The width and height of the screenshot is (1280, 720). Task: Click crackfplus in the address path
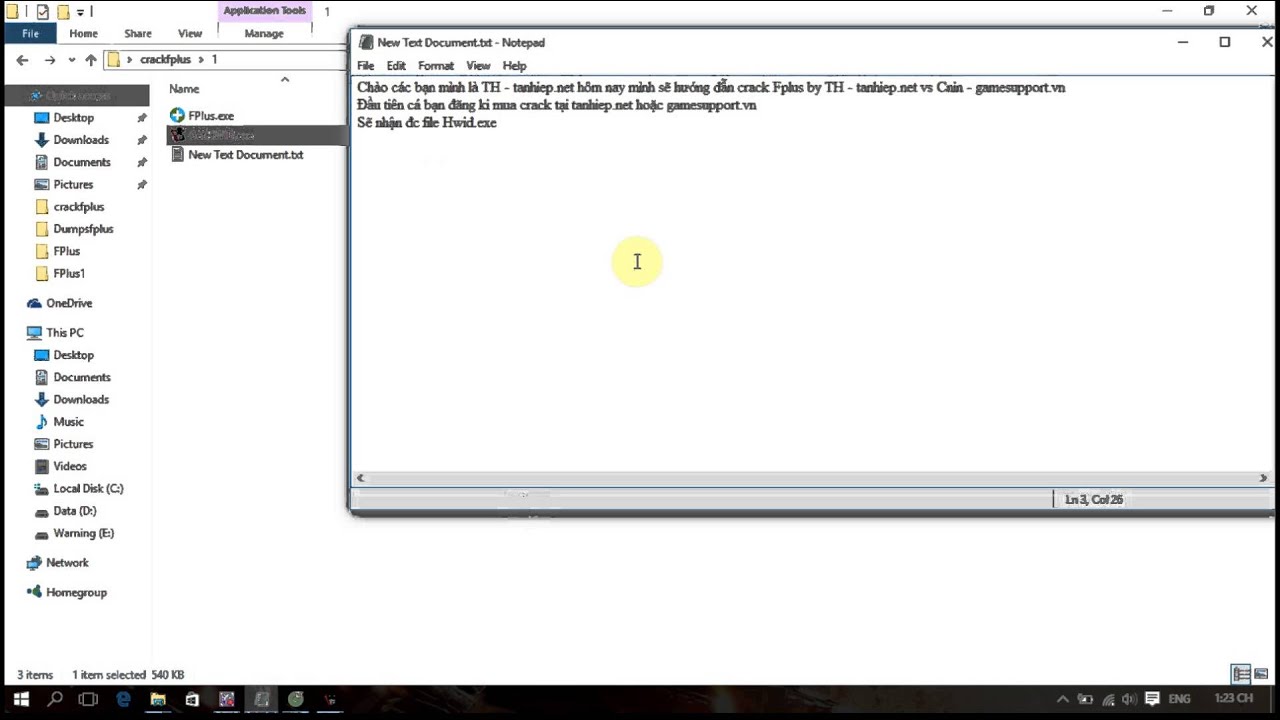pos(165,60)
